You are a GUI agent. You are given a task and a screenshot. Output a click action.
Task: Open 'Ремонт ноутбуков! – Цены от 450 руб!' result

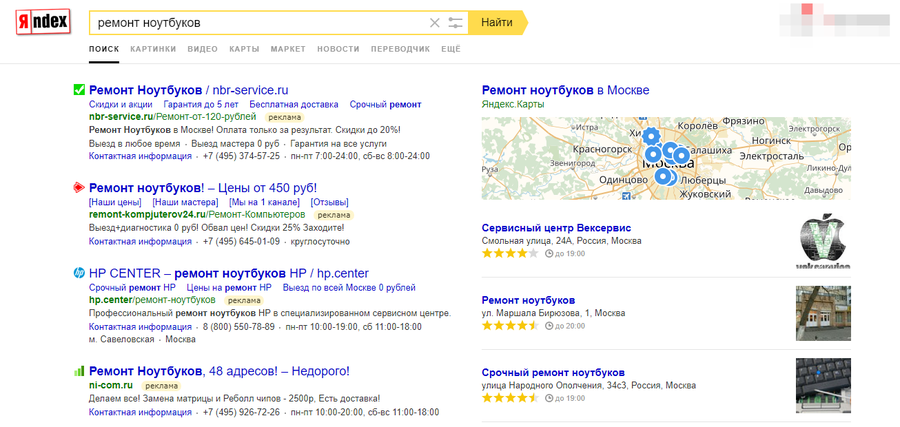(x=203, y=188)
